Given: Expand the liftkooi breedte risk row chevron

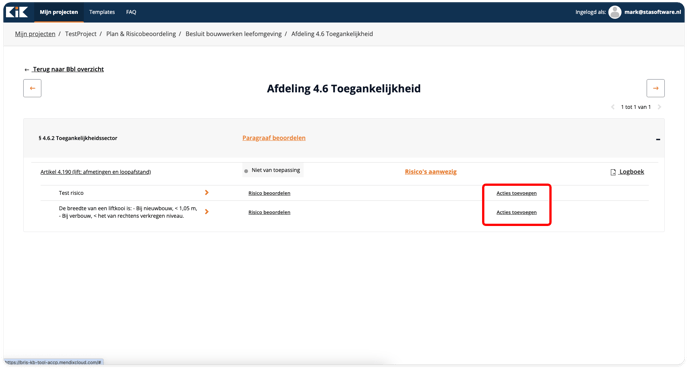Looking at the screenshot, I should click(x=207, y=212).
